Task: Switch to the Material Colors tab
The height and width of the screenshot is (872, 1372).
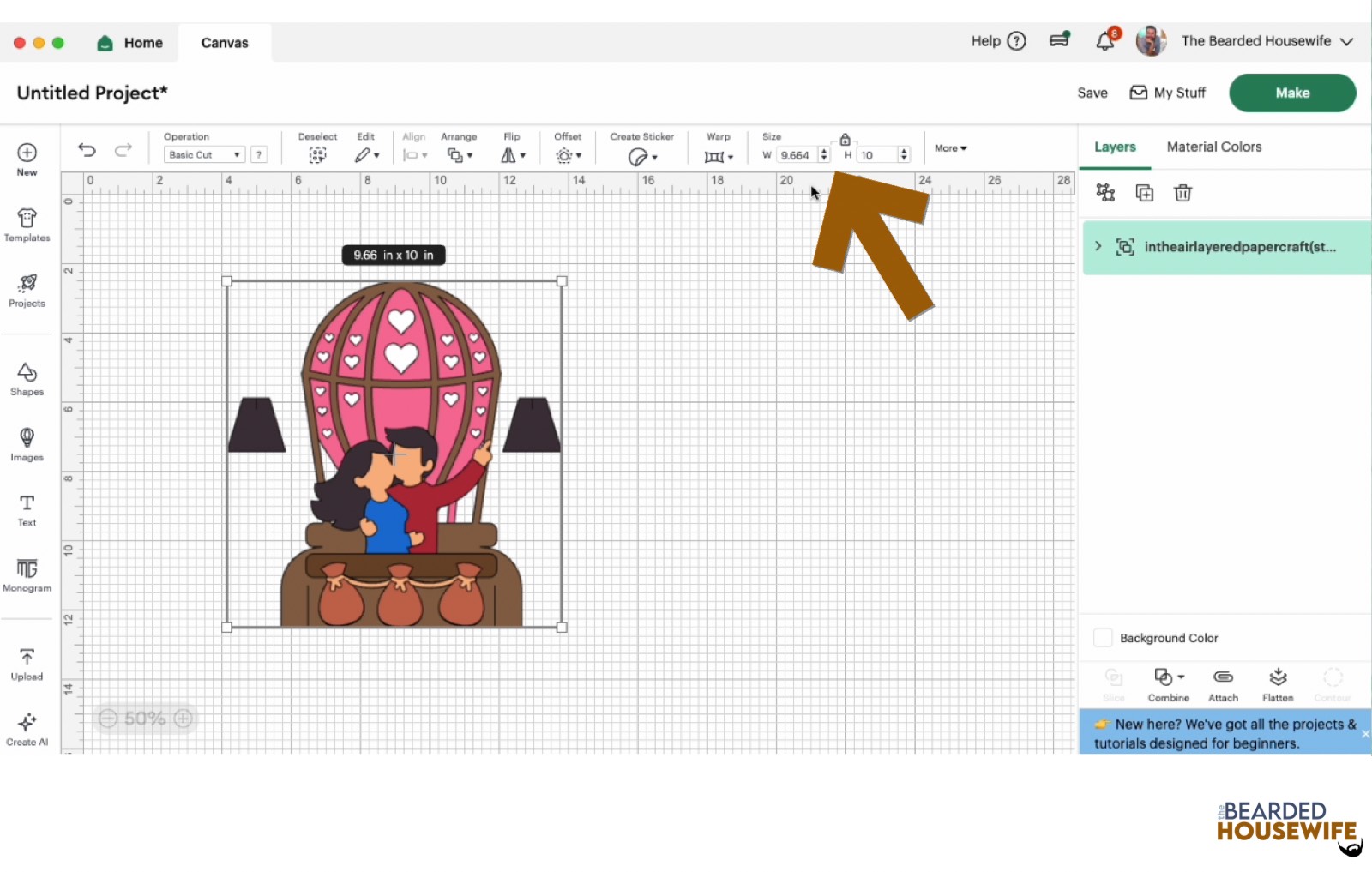Action: (x=1213, y=147)
